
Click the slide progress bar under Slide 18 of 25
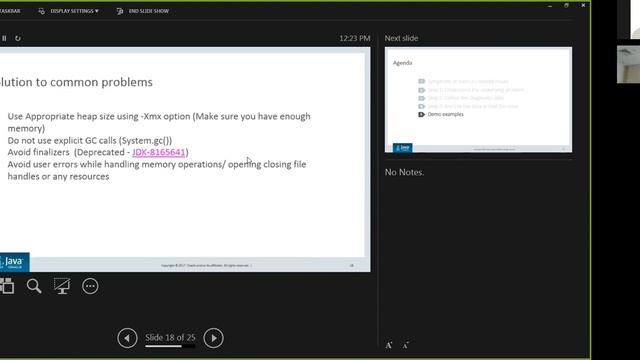point(170,347)
